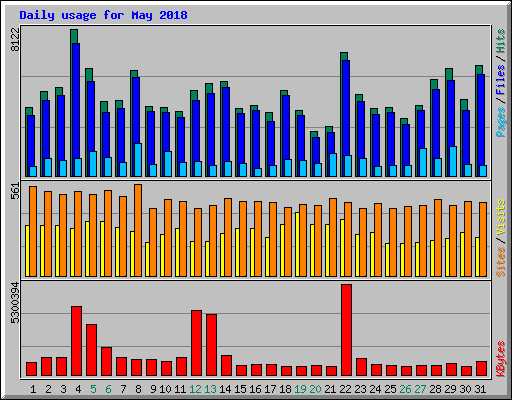The height and width of the screenshot is (400, 512).
Task: Click the cyan Pages bar for day 8
Action: [x=138, y=160]
